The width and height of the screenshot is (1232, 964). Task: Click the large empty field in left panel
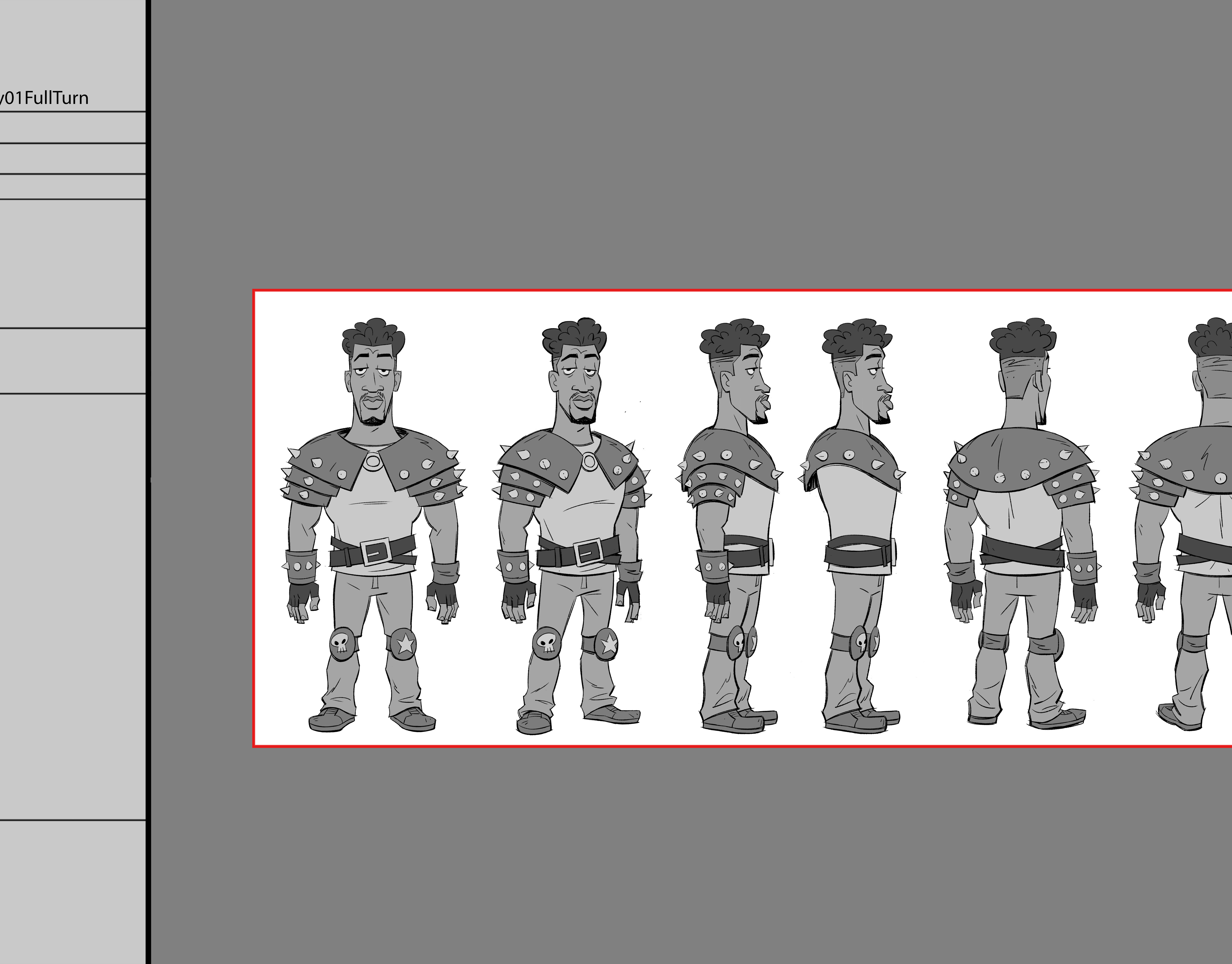(x=72, y=607)
